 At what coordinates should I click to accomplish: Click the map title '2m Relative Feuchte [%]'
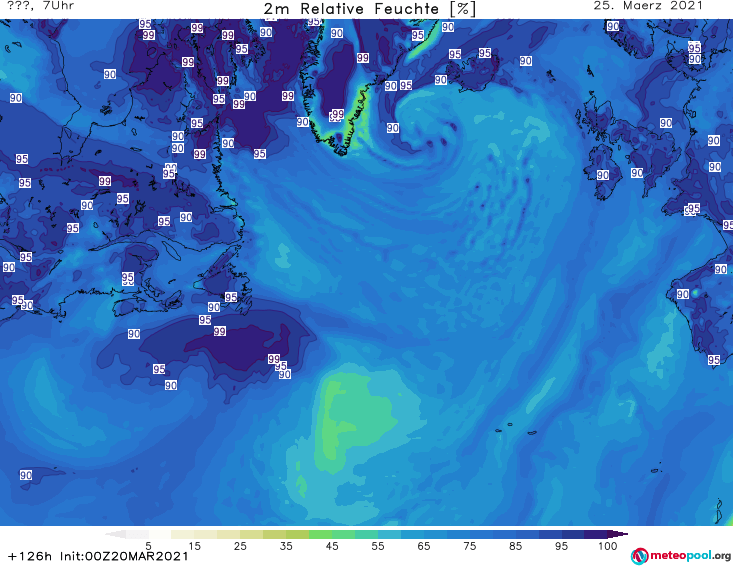click(369, 8)
